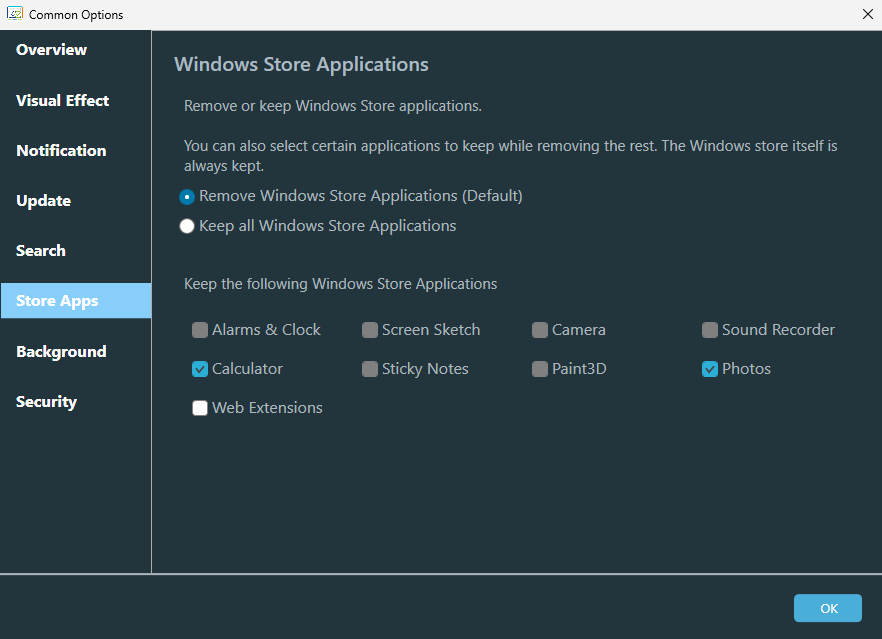
Task: Select Remove Windows Store Applications radio option
Action: click(x=187, y=197)
